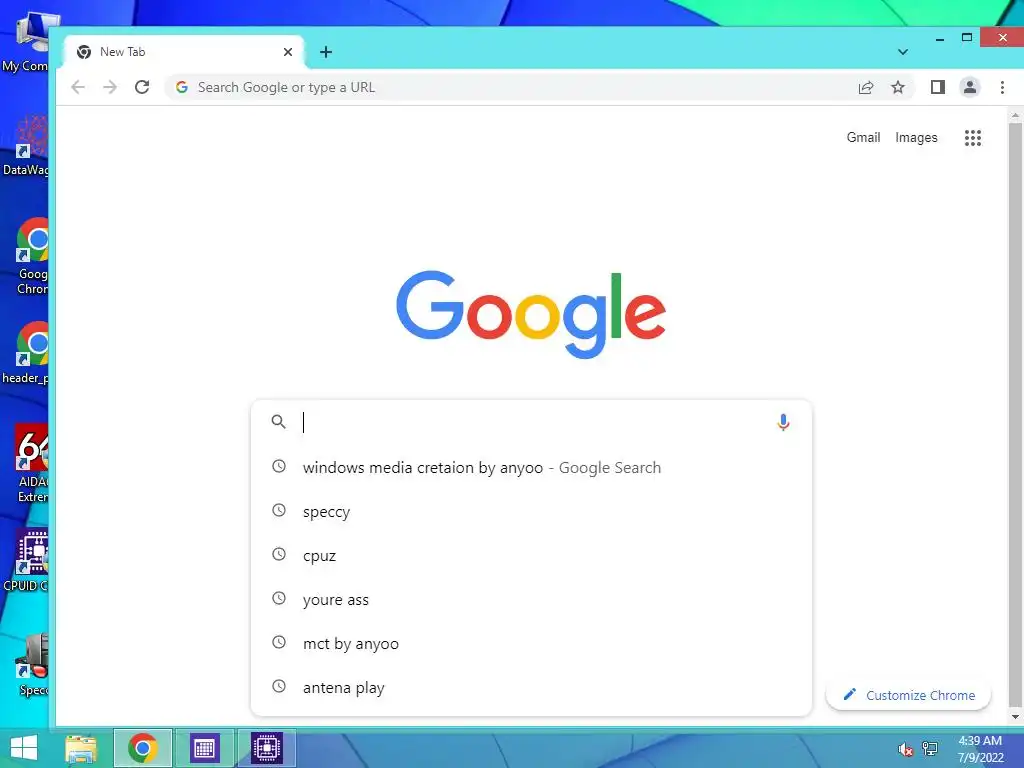The height and width of the screenshot is (768, 1024).
Task: Click the clock icon beside 'antena play'
Action: click(x=279, y=686)
